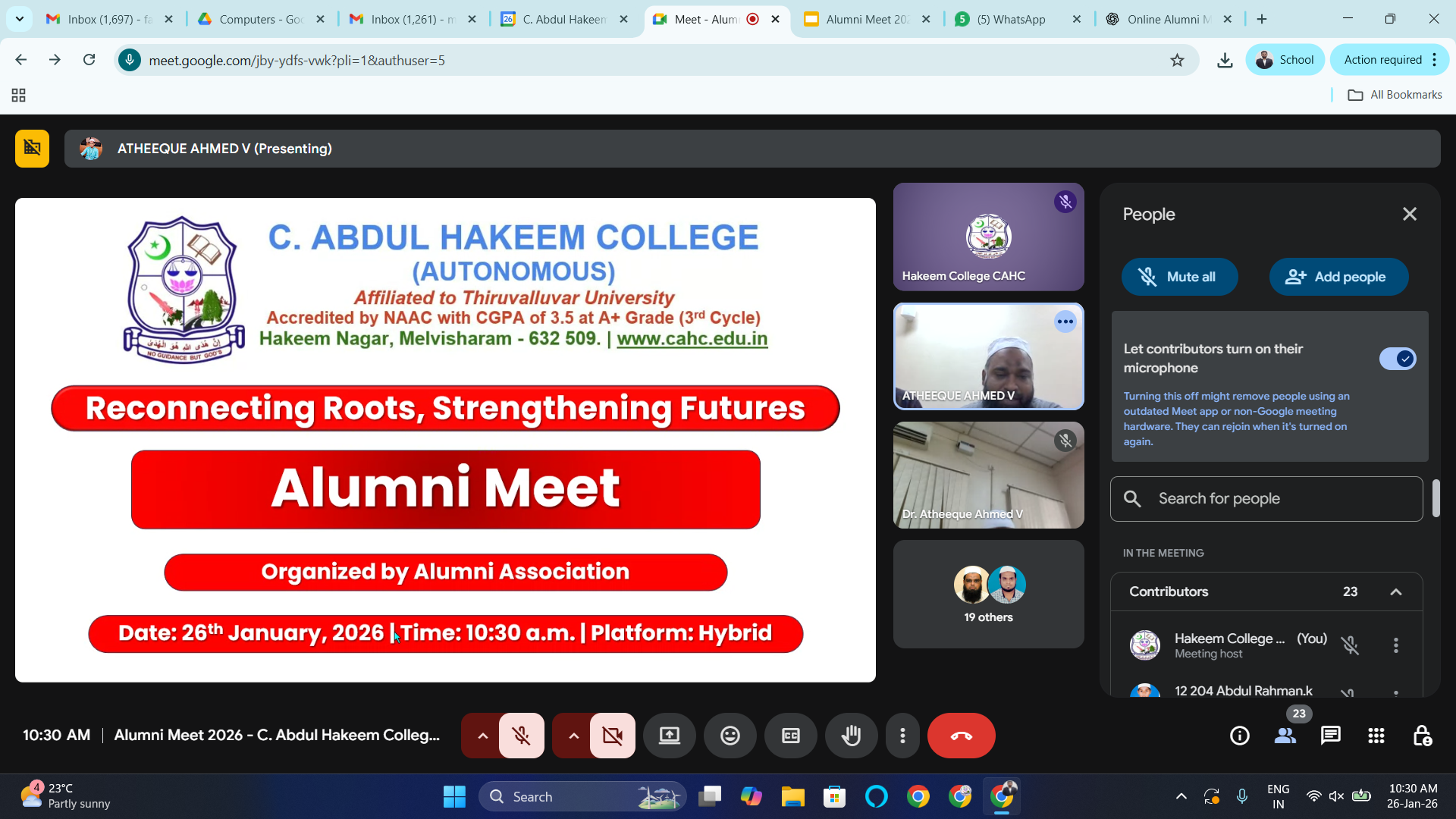Screen dimensions: 1456x819
Task: Open the meeting details info icon
Action: [1239, 736]
